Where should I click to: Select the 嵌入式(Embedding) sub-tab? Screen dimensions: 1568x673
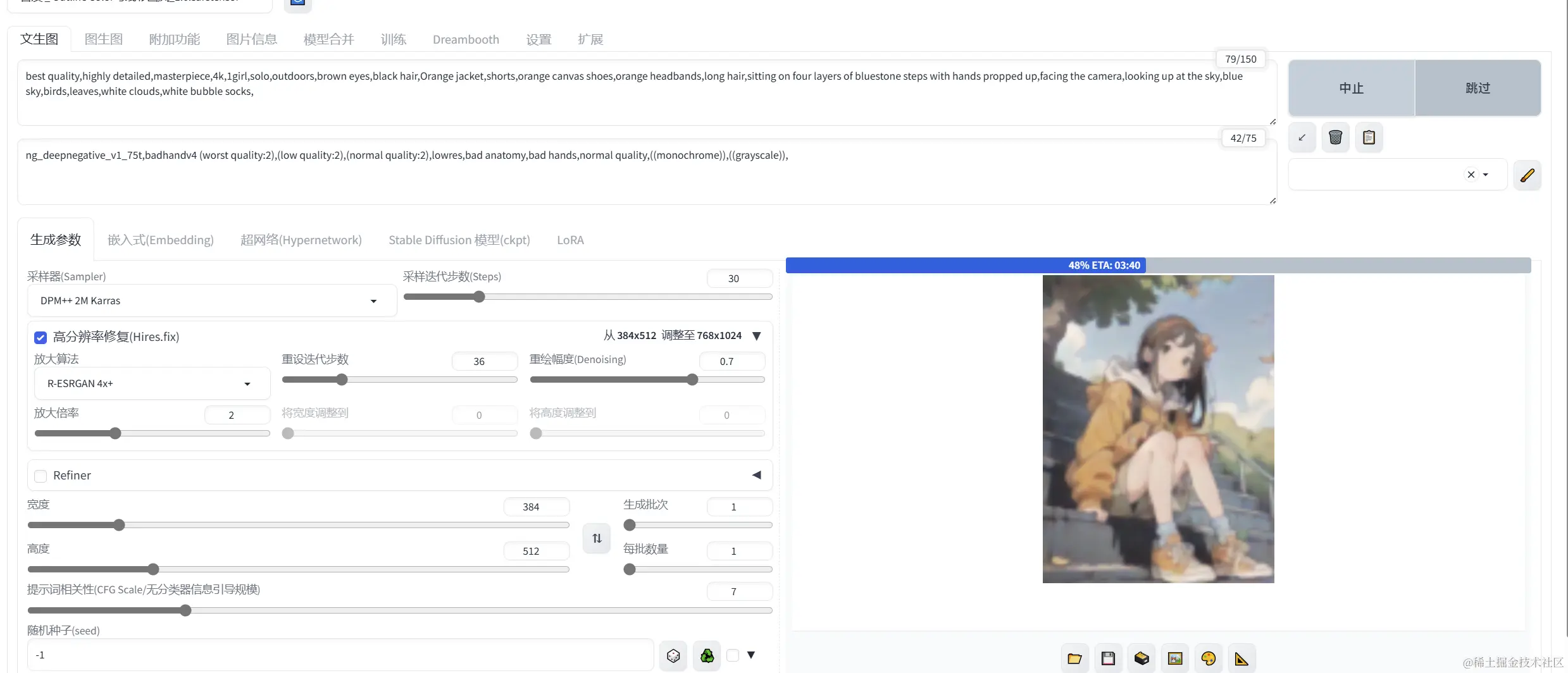click(x=161, y=240)
